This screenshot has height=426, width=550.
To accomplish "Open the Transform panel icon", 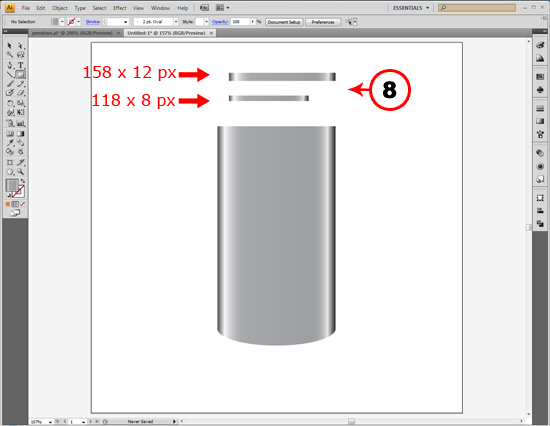I will coord(540,198).
